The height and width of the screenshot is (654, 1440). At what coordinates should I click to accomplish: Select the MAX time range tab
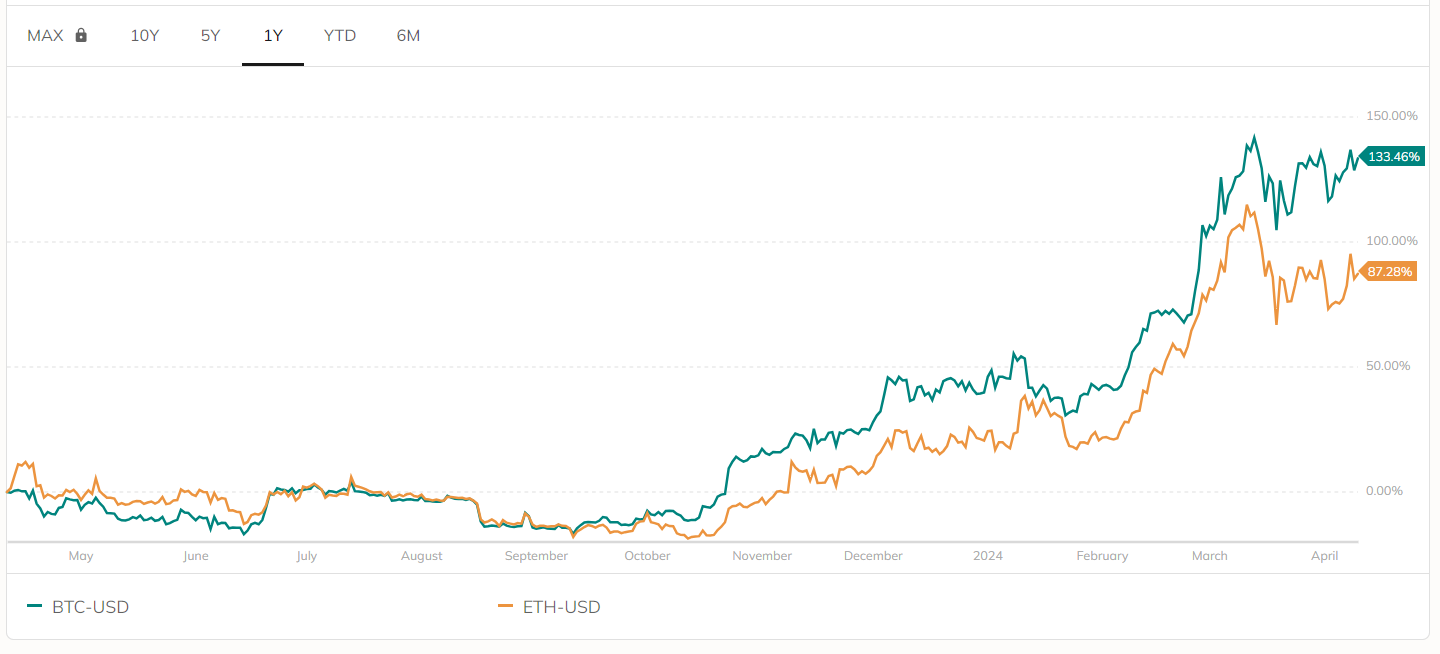57,35
